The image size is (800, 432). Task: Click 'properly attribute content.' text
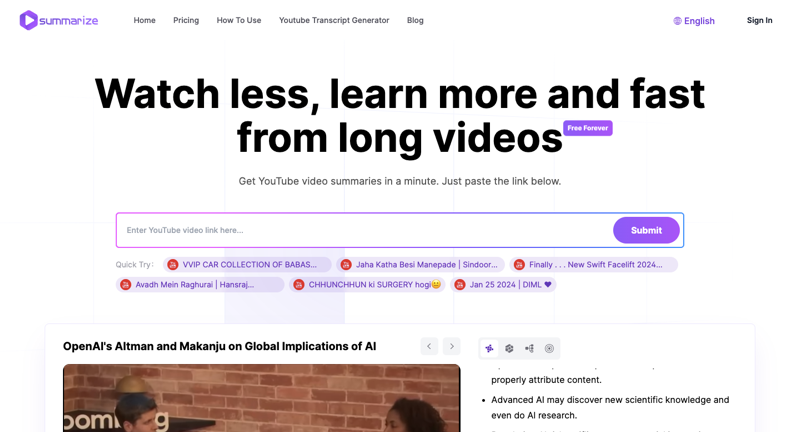coord(546,380)
